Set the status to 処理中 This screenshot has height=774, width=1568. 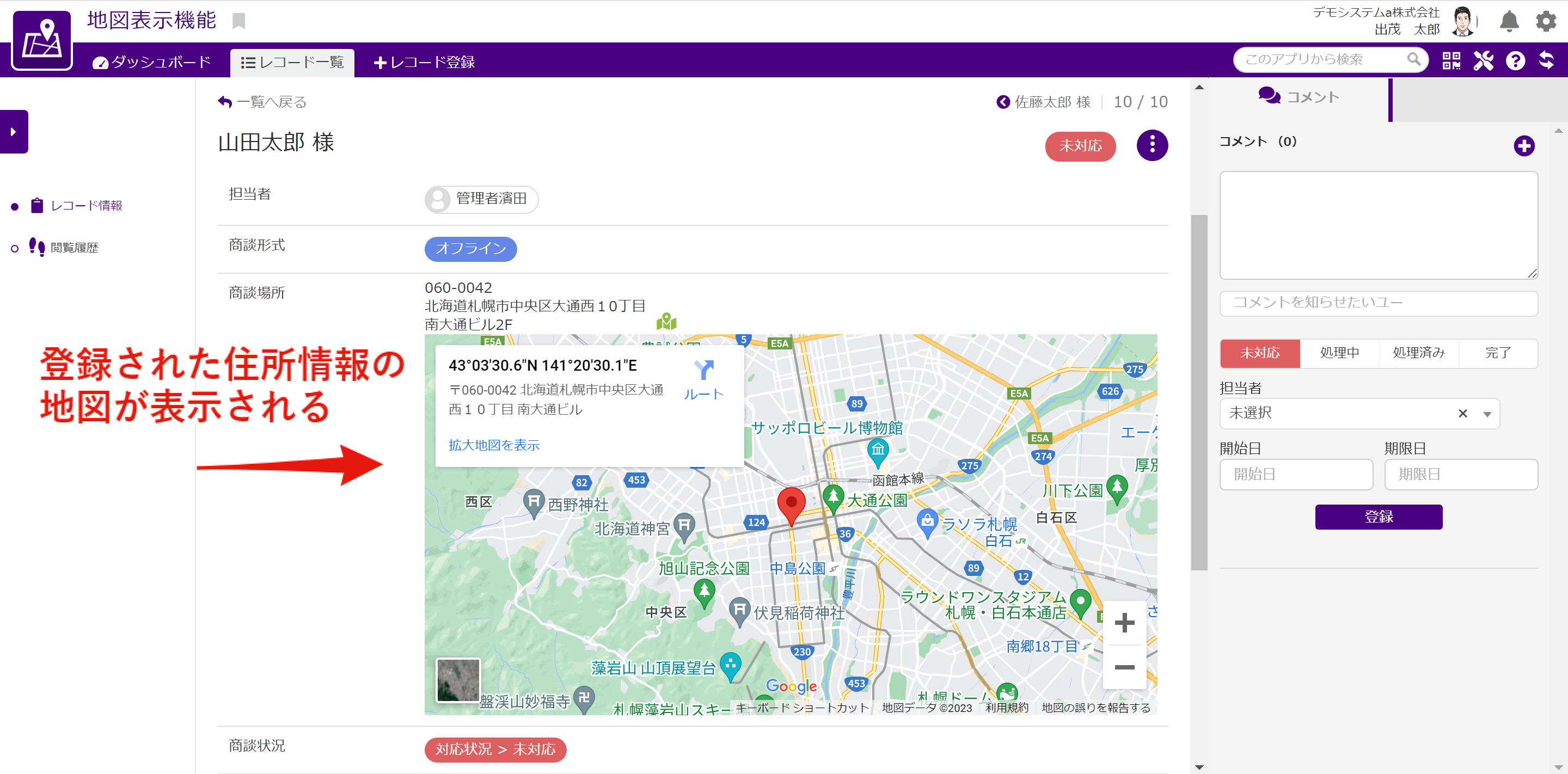pos(1339,353)
